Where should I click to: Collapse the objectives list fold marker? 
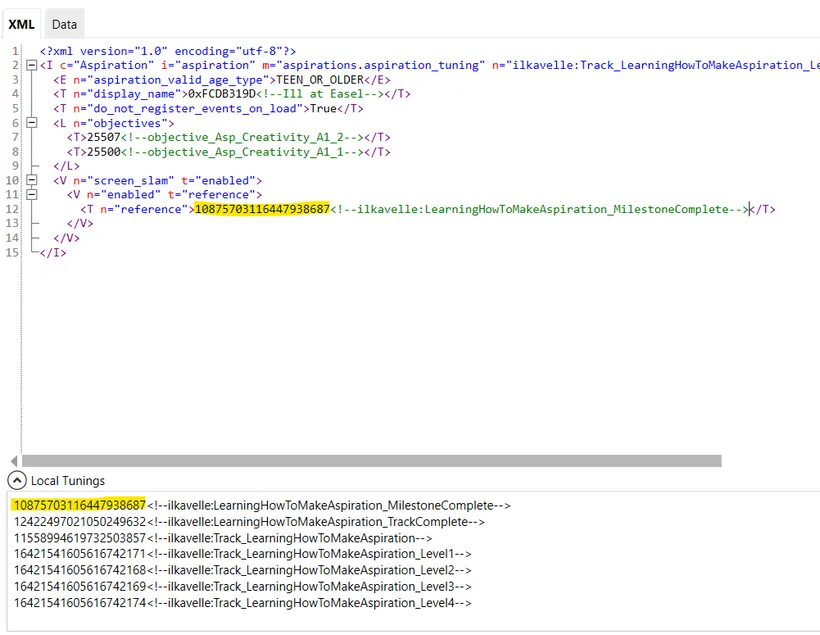pos(31,123)
